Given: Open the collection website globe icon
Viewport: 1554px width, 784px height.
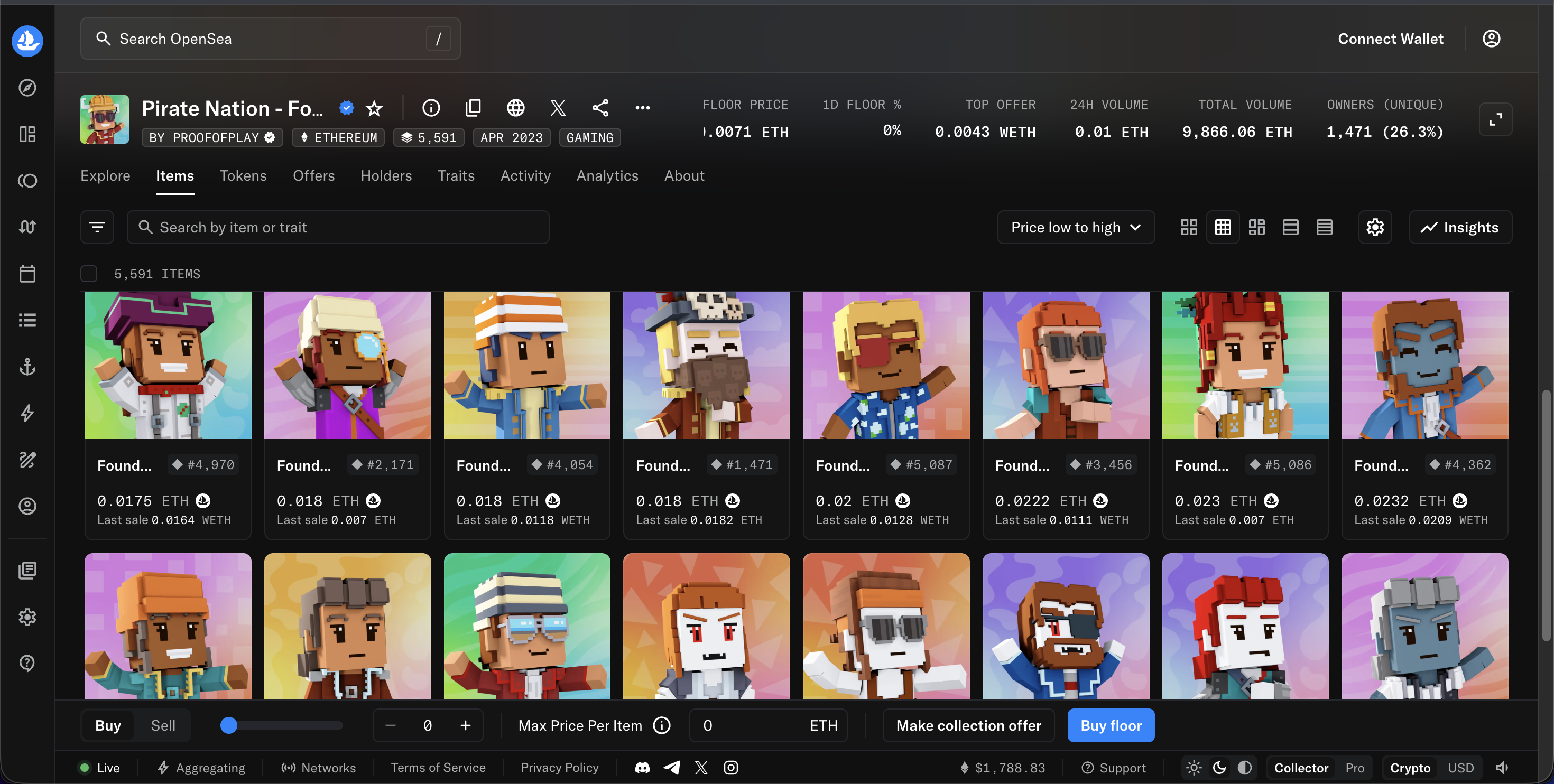Looking at the screenshot, I should (515, 108).
